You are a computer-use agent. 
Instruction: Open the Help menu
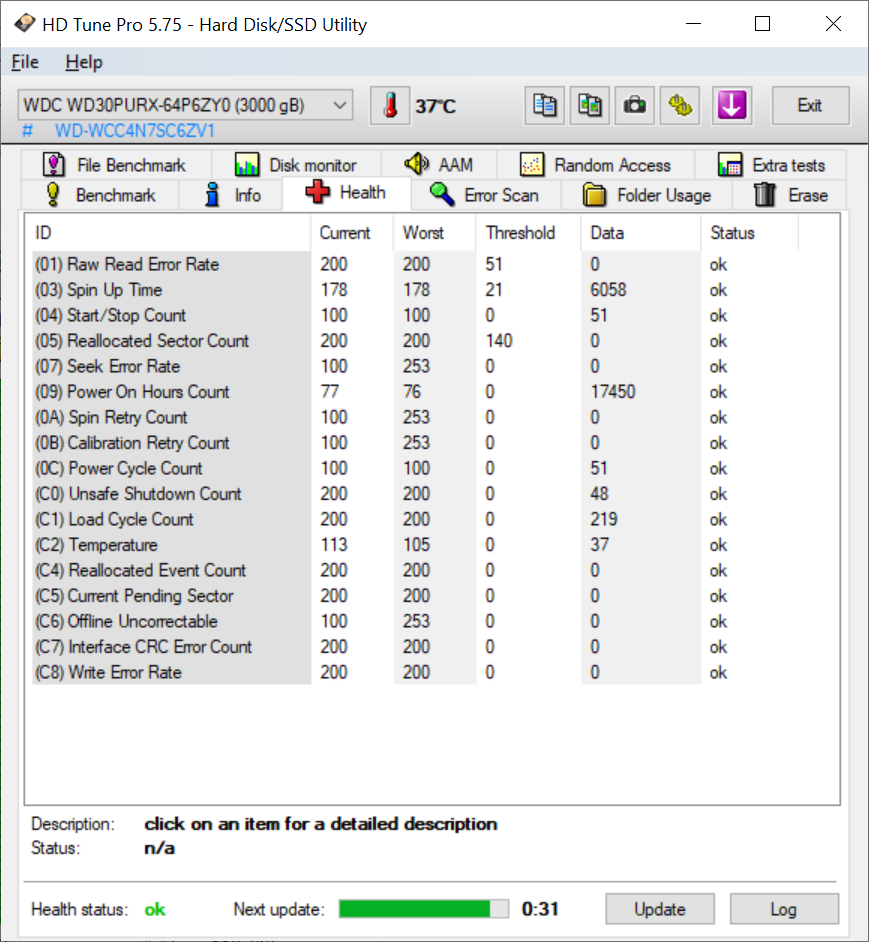(x=84, y=62)
